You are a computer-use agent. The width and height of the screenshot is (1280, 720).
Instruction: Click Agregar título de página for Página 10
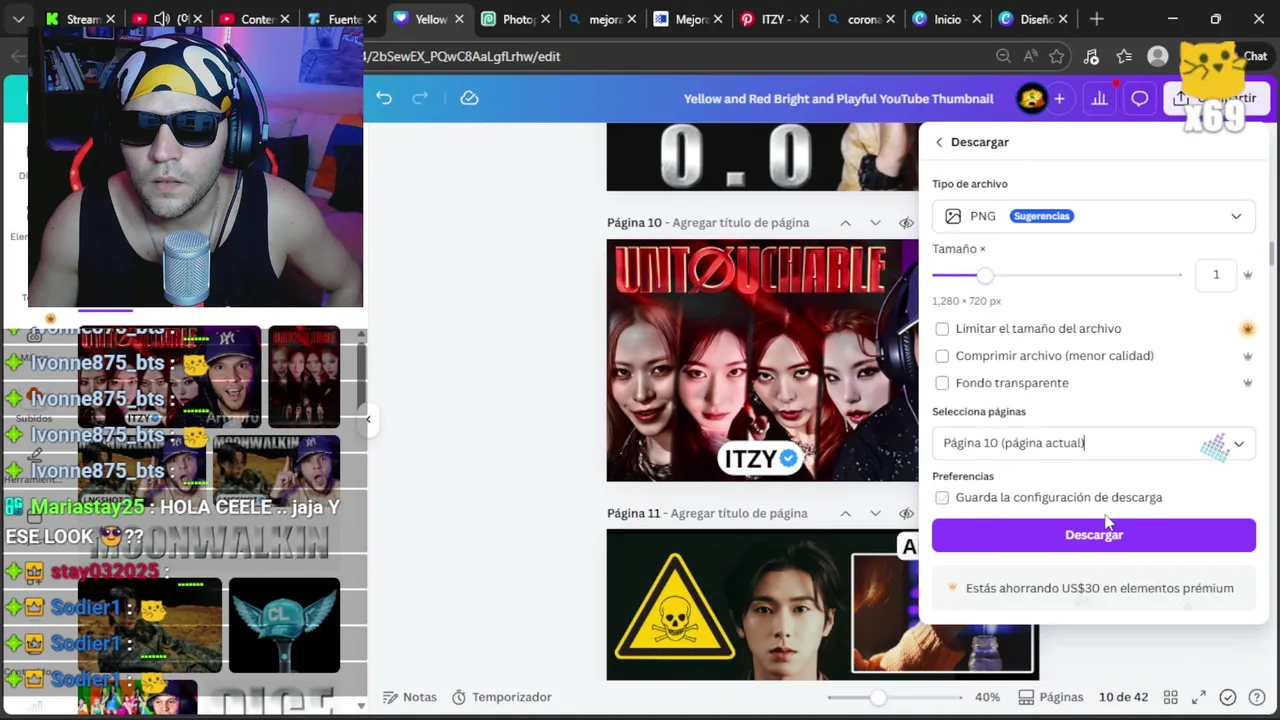click(740, 223)
